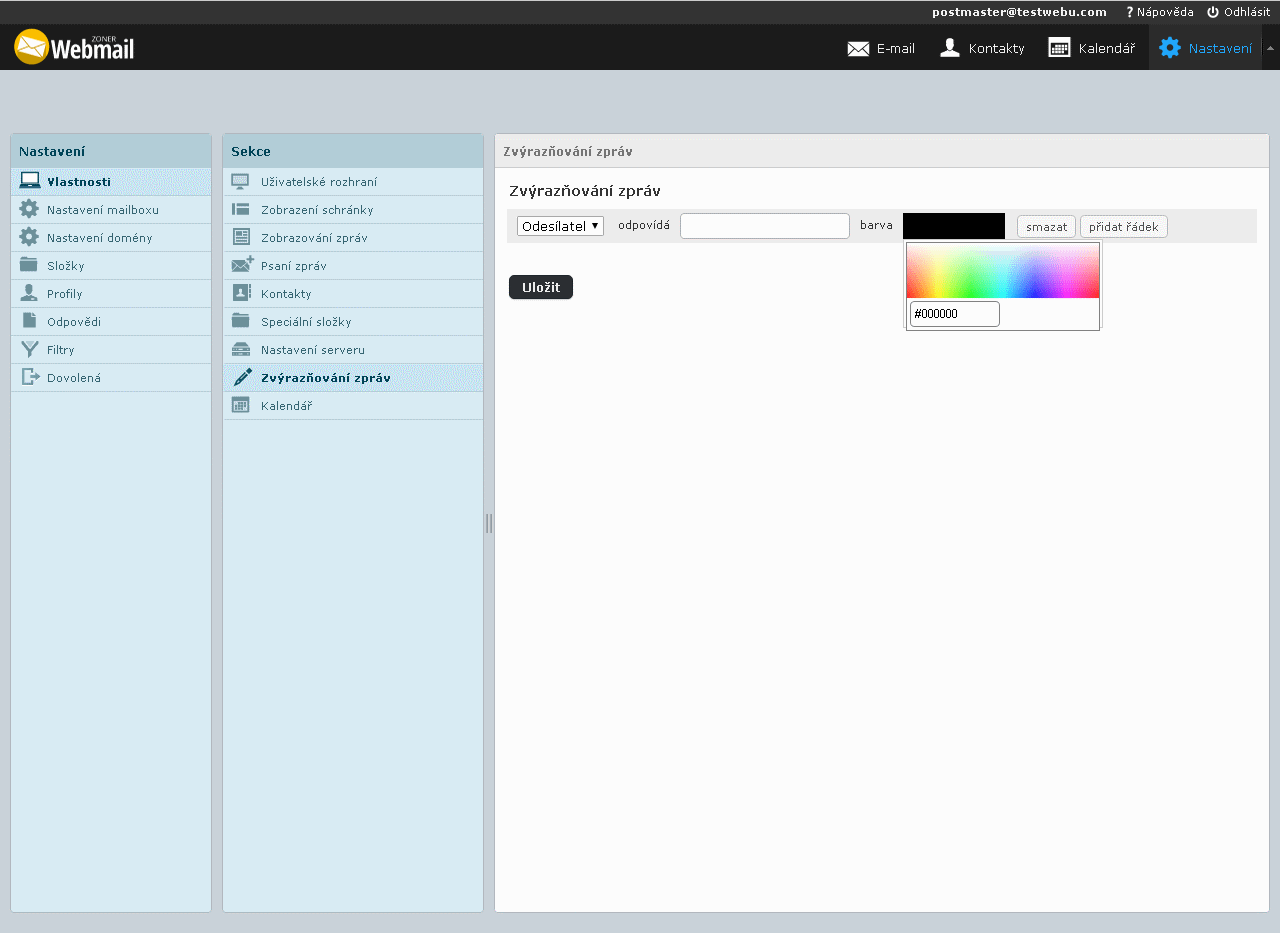
Task: Click the Psaní zpráv envelope icon
Action: tap(242, 266)
